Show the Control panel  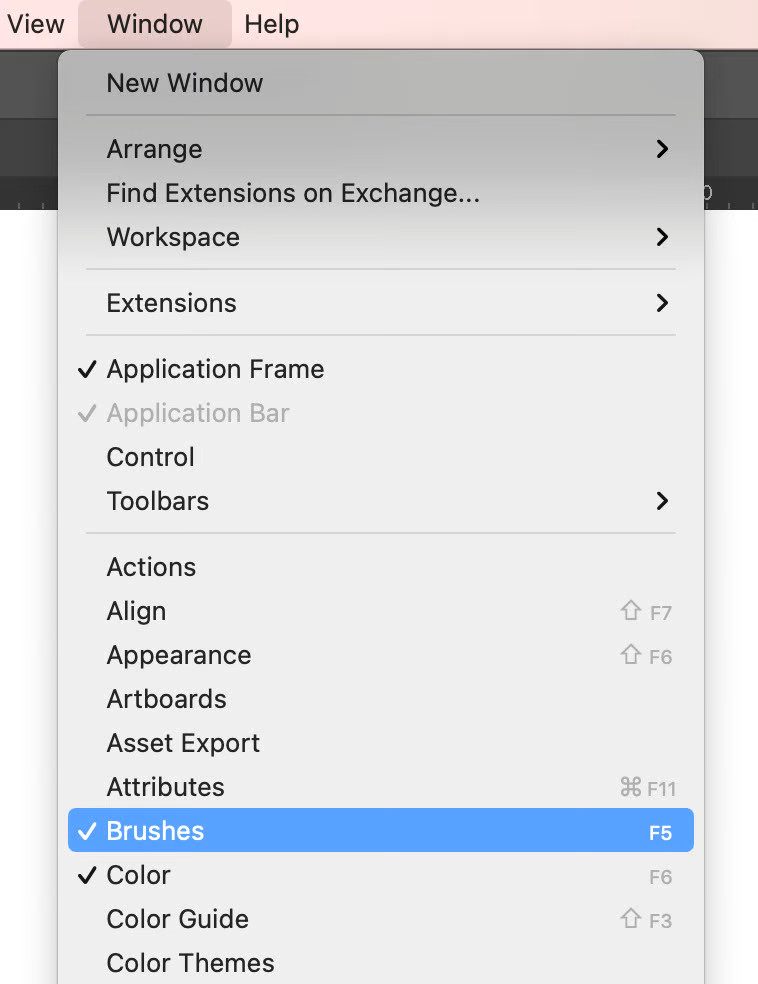click(151, 457)
